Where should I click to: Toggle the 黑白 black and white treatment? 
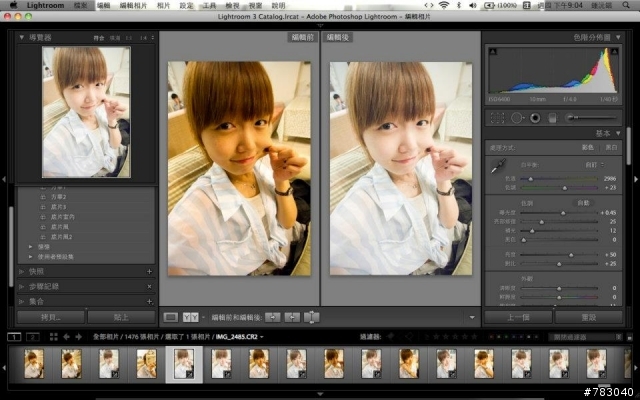click(609, 146)
